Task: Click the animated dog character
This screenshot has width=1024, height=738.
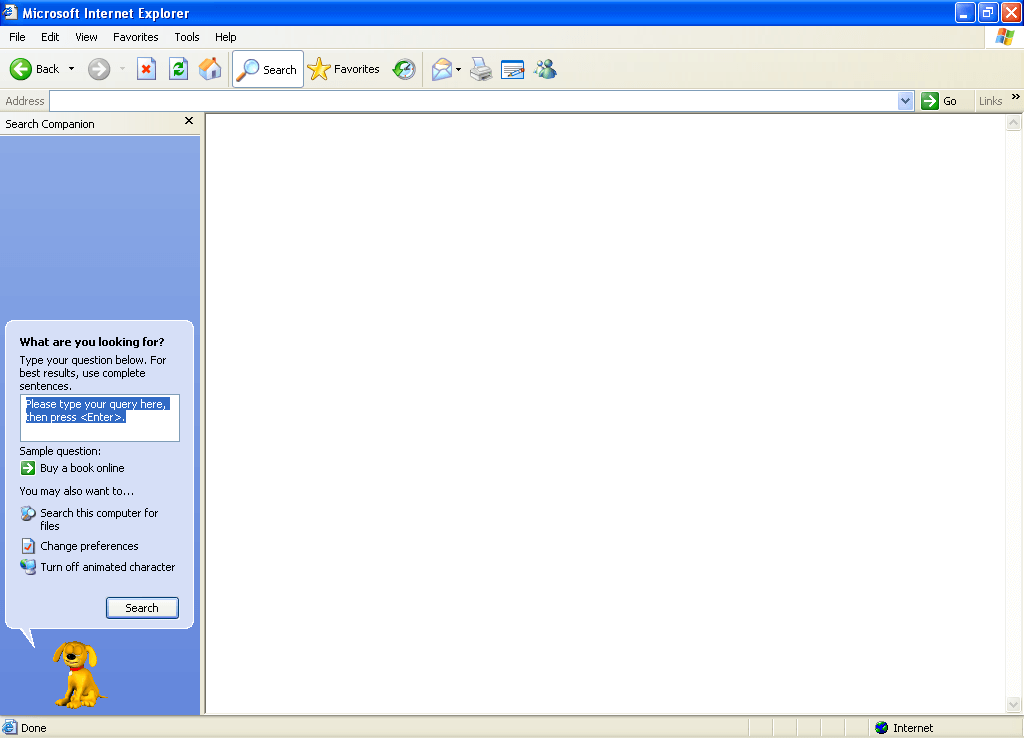Action: click(78, 675)
